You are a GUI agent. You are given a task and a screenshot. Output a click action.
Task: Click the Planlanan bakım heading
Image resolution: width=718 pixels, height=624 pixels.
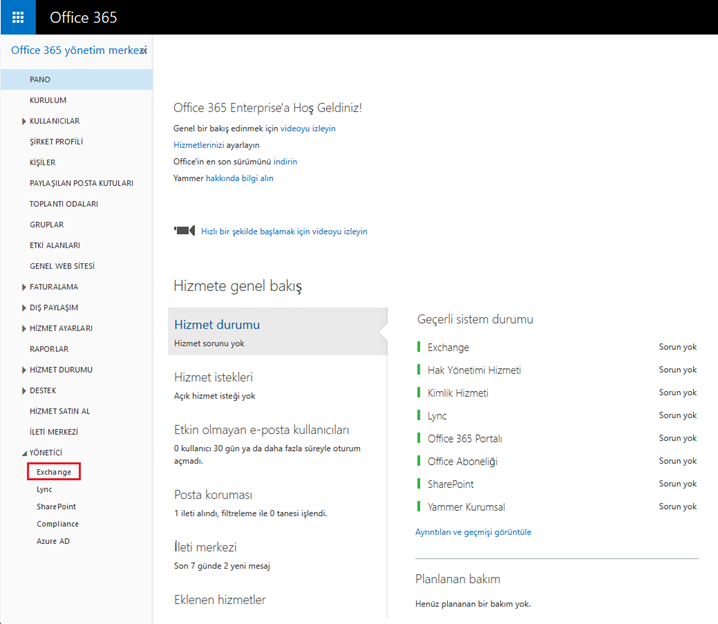[457, 579]
